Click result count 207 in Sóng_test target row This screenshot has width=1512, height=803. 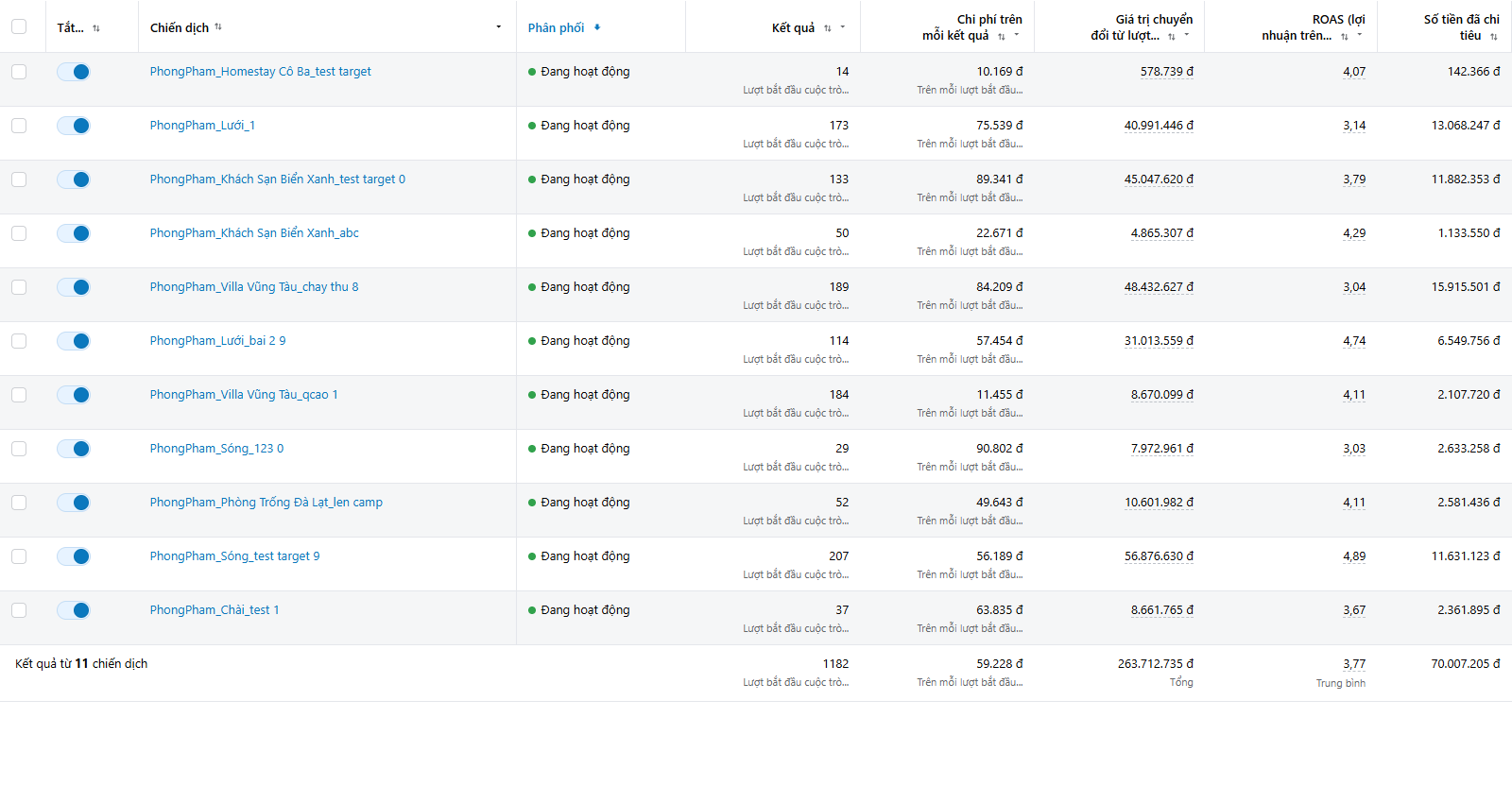point(838,556)
